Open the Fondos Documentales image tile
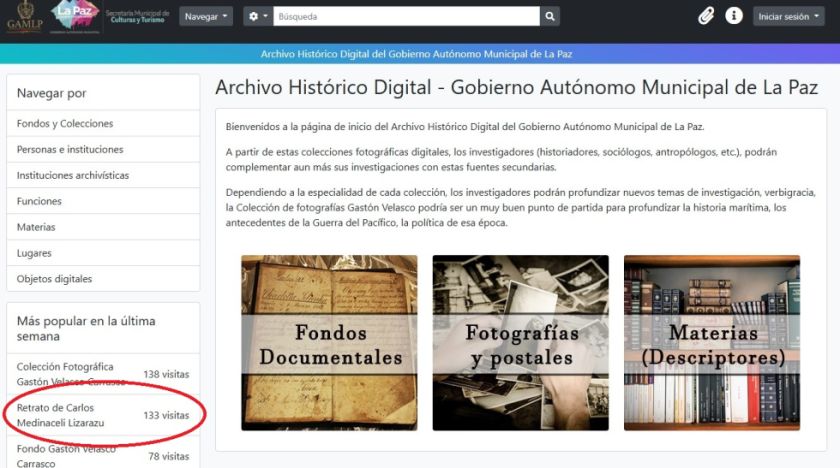840x468 pixels. (x=329, y=343)
